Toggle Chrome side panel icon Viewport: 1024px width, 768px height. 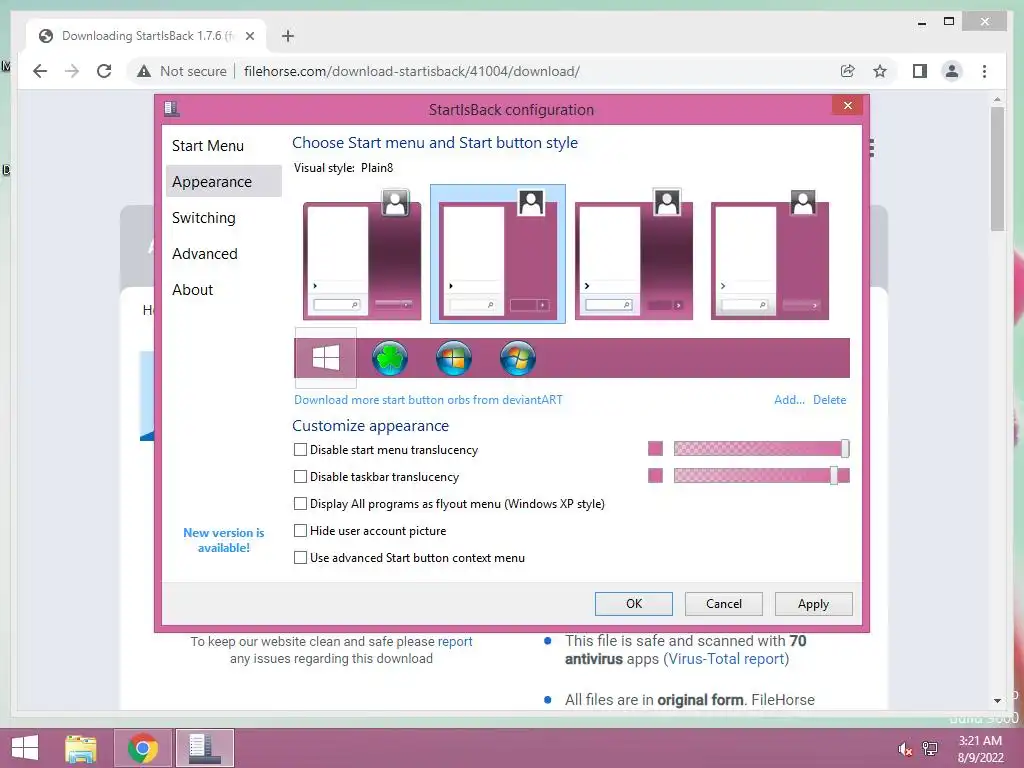click(920, 71)
